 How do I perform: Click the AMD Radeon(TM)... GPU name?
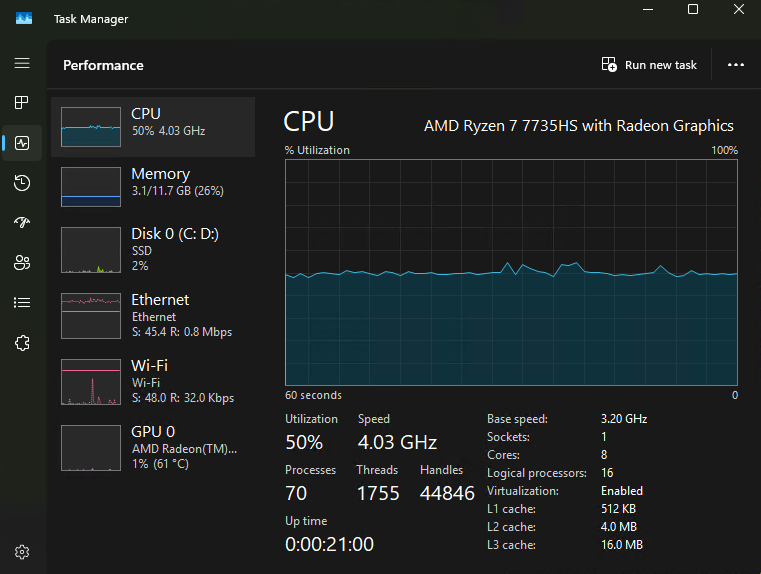[x=184, y=449]
